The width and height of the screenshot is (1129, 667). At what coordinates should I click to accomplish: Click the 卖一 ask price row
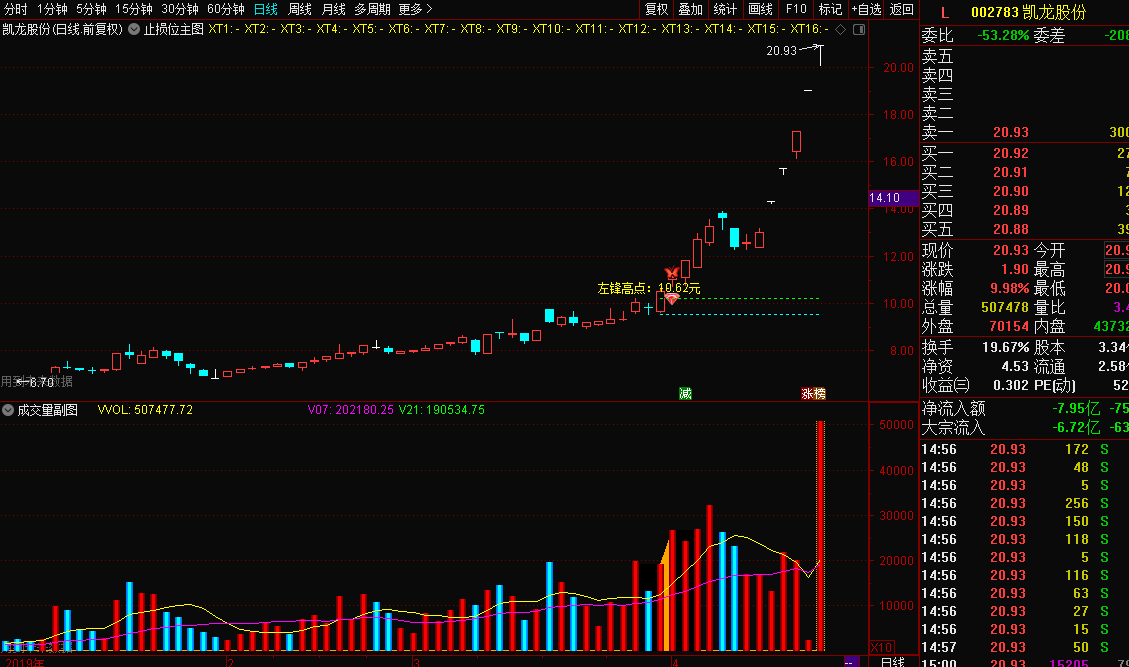point(1025,133)
